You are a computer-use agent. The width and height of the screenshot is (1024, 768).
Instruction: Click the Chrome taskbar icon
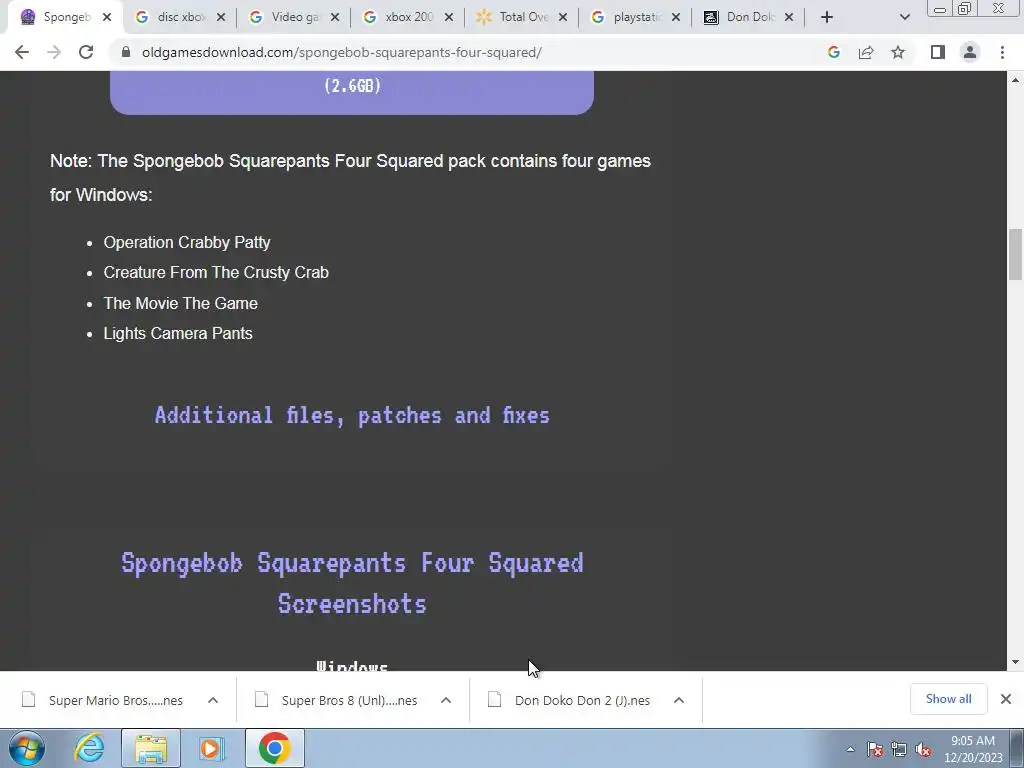point(275,748)
